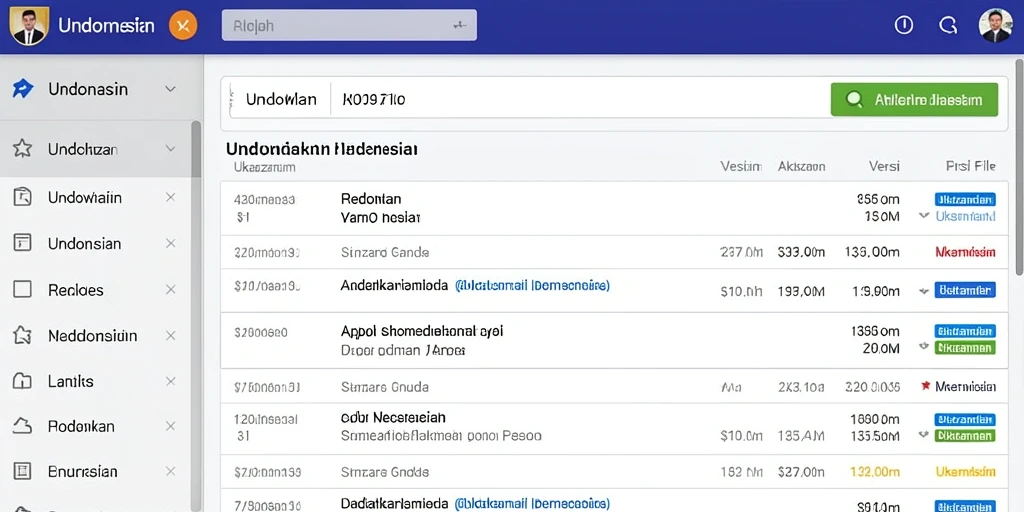Expand dropdown arrow in Redontan row

(x=923, y=216)
